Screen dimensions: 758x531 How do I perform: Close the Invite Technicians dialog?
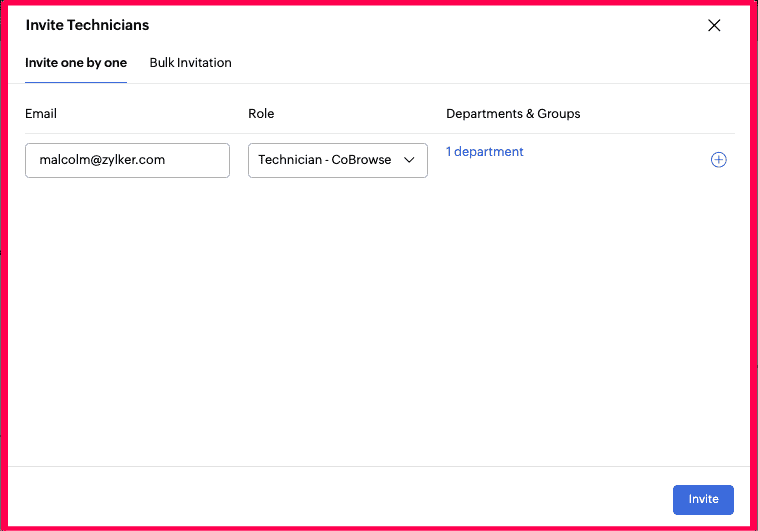click(714, 26)
